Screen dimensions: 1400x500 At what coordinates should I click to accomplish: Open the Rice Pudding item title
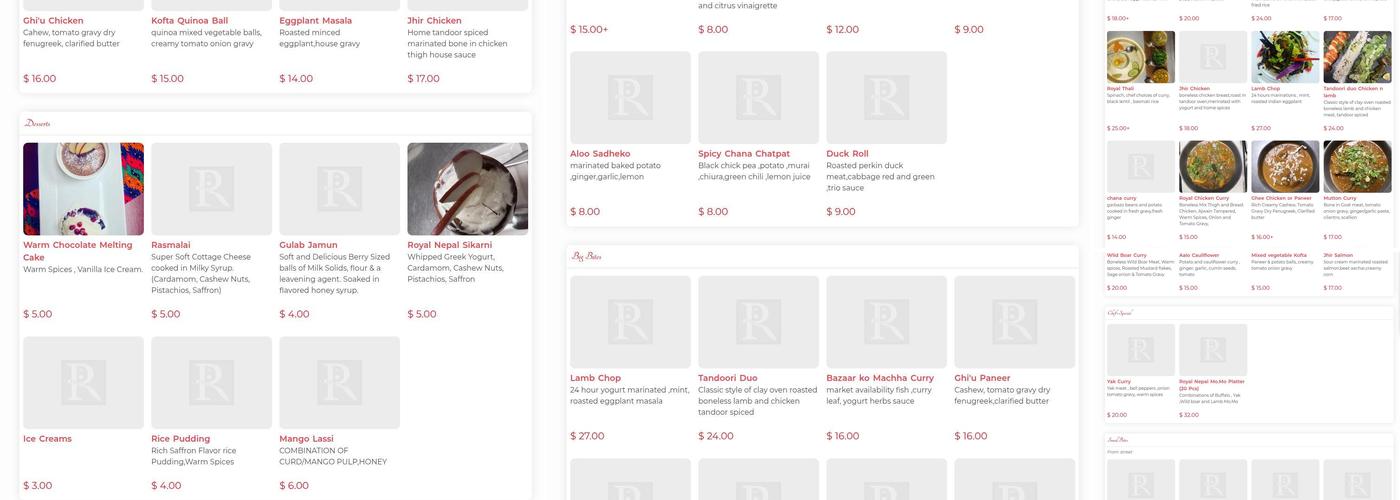tap(180, 439)
